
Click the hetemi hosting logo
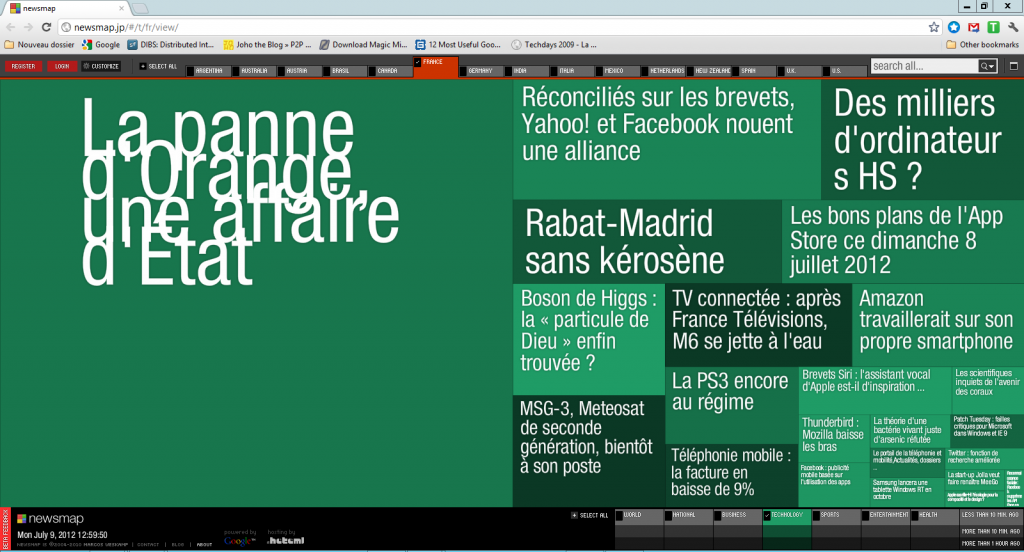point(285,540)
